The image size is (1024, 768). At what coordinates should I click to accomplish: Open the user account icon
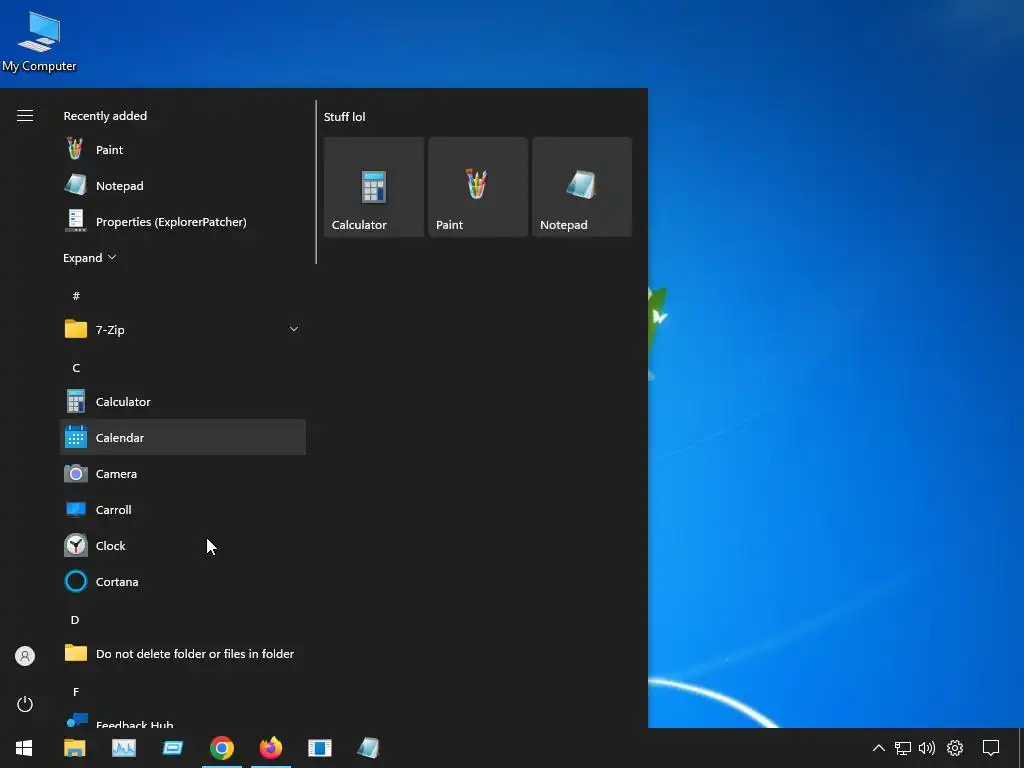[x=25, y=656]
